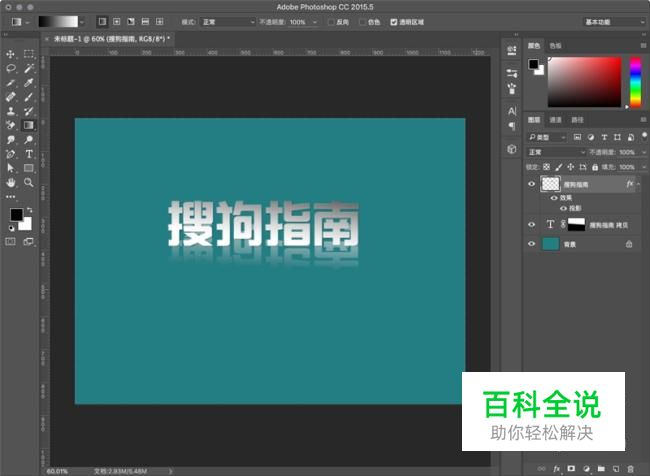
Task: Toggle the 仿色 (Dither) checkbox
Action: coord(362,22)
